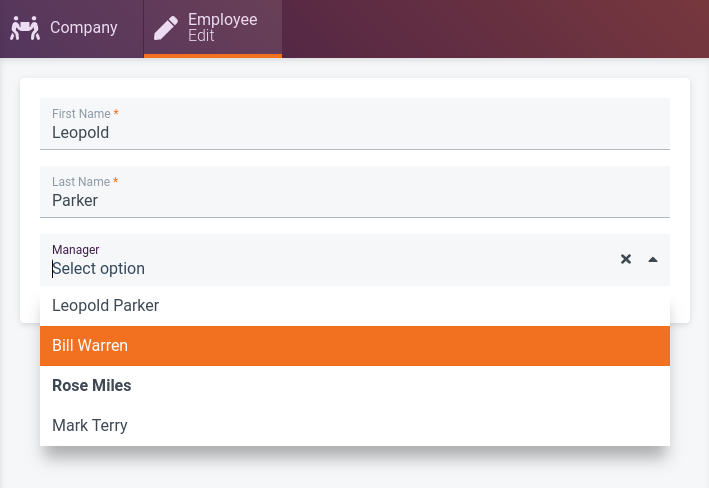
Task: Click the orange underline beneath Employee tab
Action: point(213,56)
